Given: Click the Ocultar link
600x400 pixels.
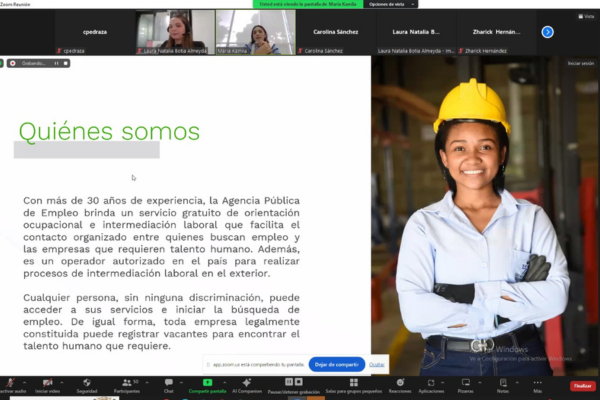Looking at the screenshot, I should point(377,364).
